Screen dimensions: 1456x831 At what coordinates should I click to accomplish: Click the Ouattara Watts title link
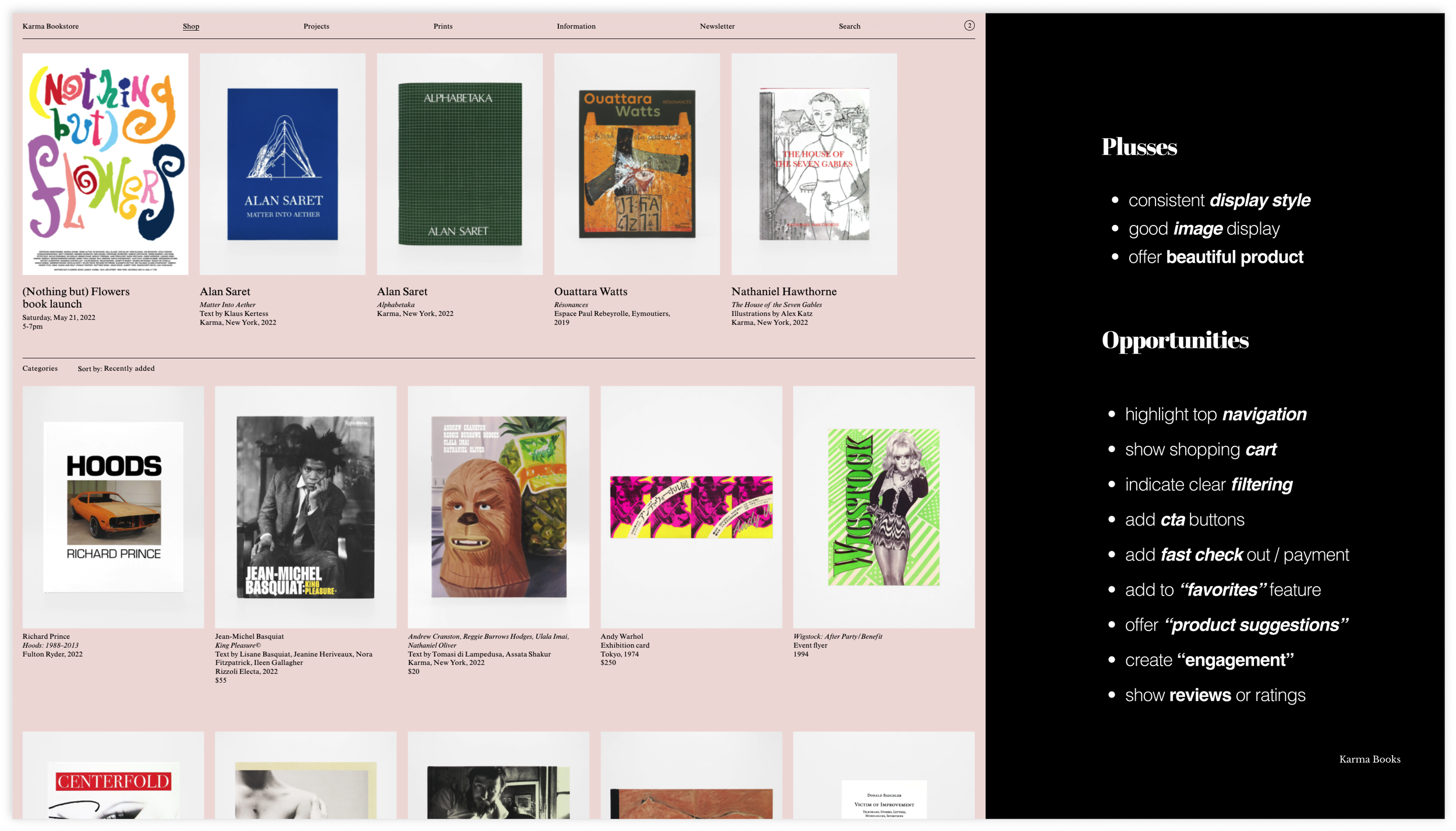click(x=591, y=291)
